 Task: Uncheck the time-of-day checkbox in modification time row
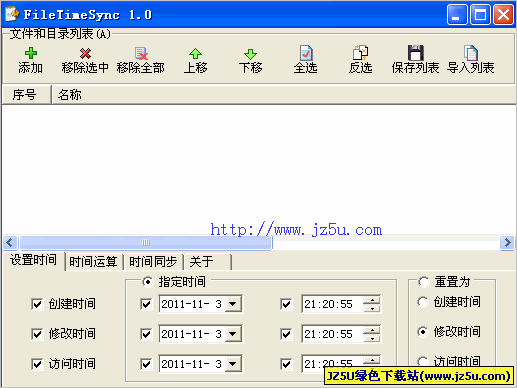point(286,334)
